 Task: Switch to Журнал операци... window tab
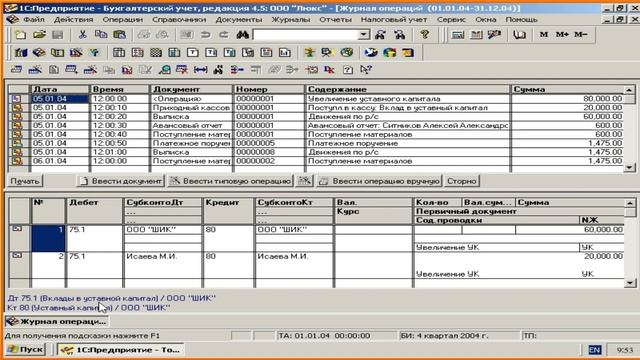56,321
